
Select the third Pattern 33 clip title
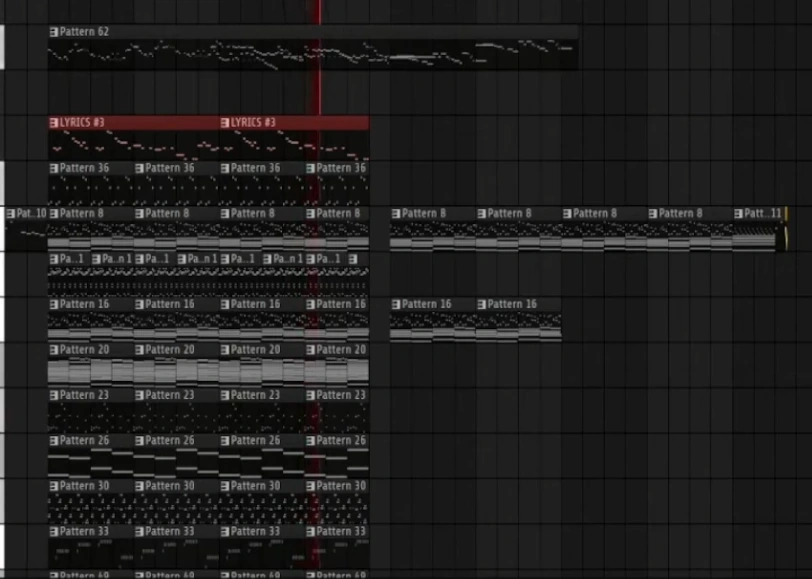[x=255, y=532]
